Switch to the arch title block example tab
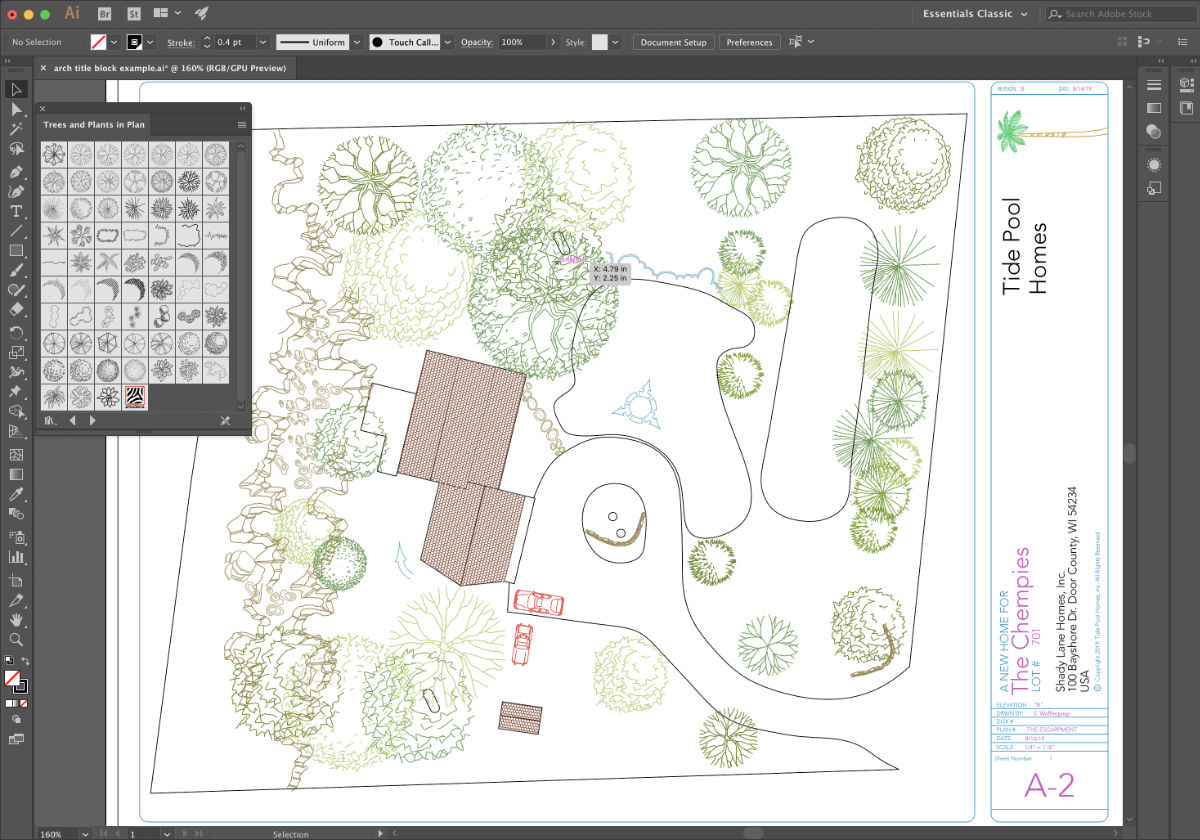This screenshot has width=1200, height=840. pos(165,68)
